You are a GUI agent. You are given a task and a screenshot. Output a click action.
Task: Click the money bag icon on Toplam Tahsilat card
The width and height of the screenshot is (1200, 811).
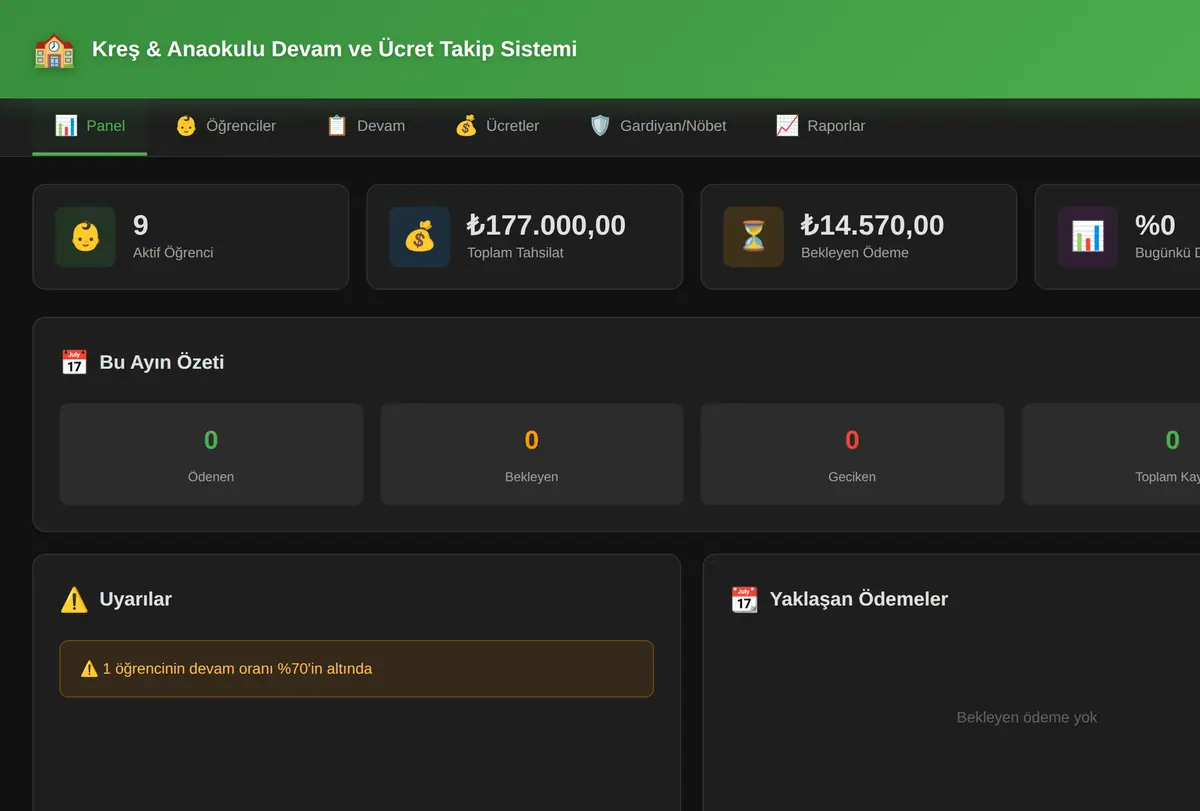point(420,237)
